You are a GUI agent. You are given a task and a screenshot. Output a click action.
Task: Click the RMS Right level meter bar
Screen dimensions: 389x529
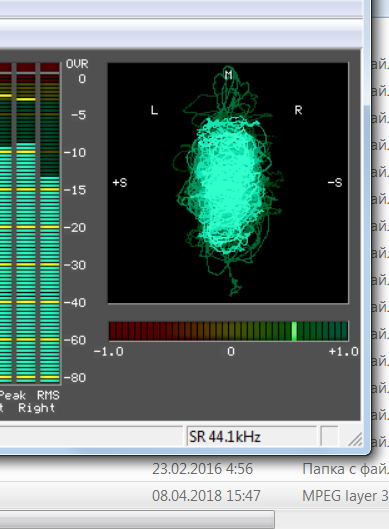[50, 223]
